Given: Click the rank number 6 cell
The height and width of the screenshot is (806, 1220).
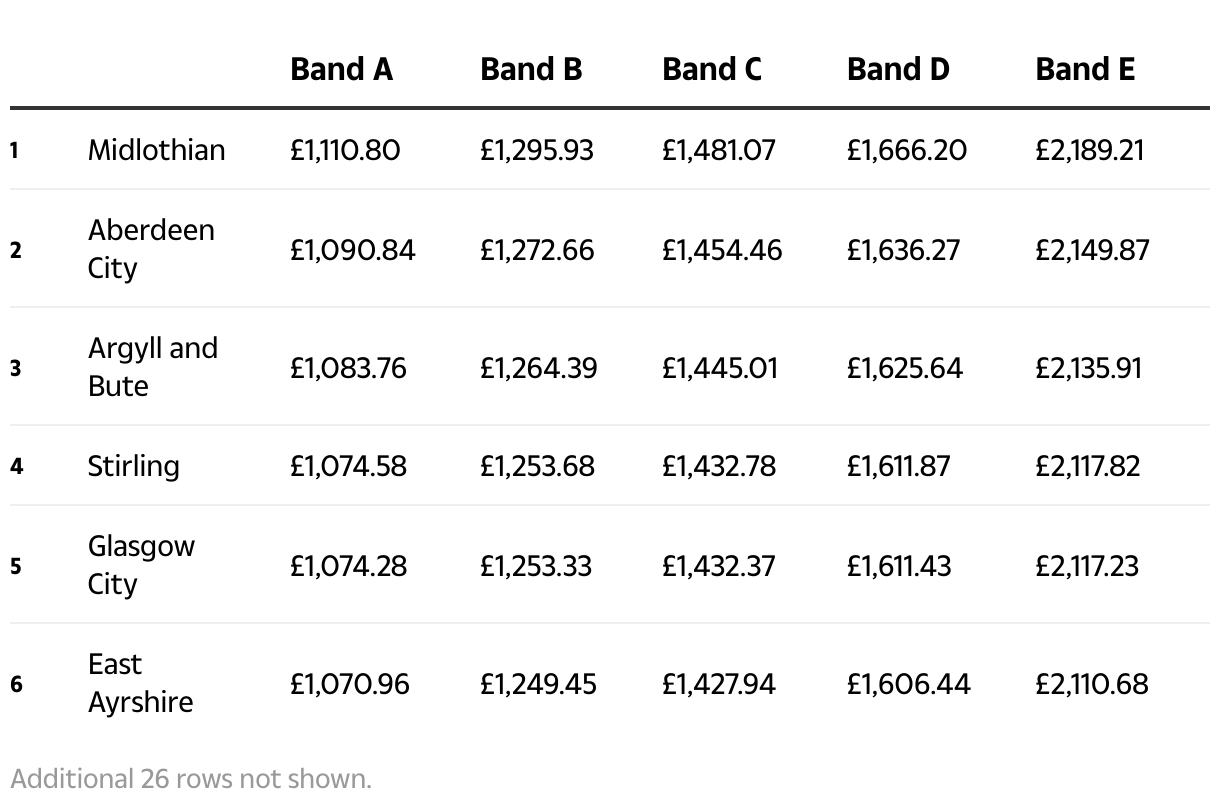Looking at the screenshot, I should 16,685.
